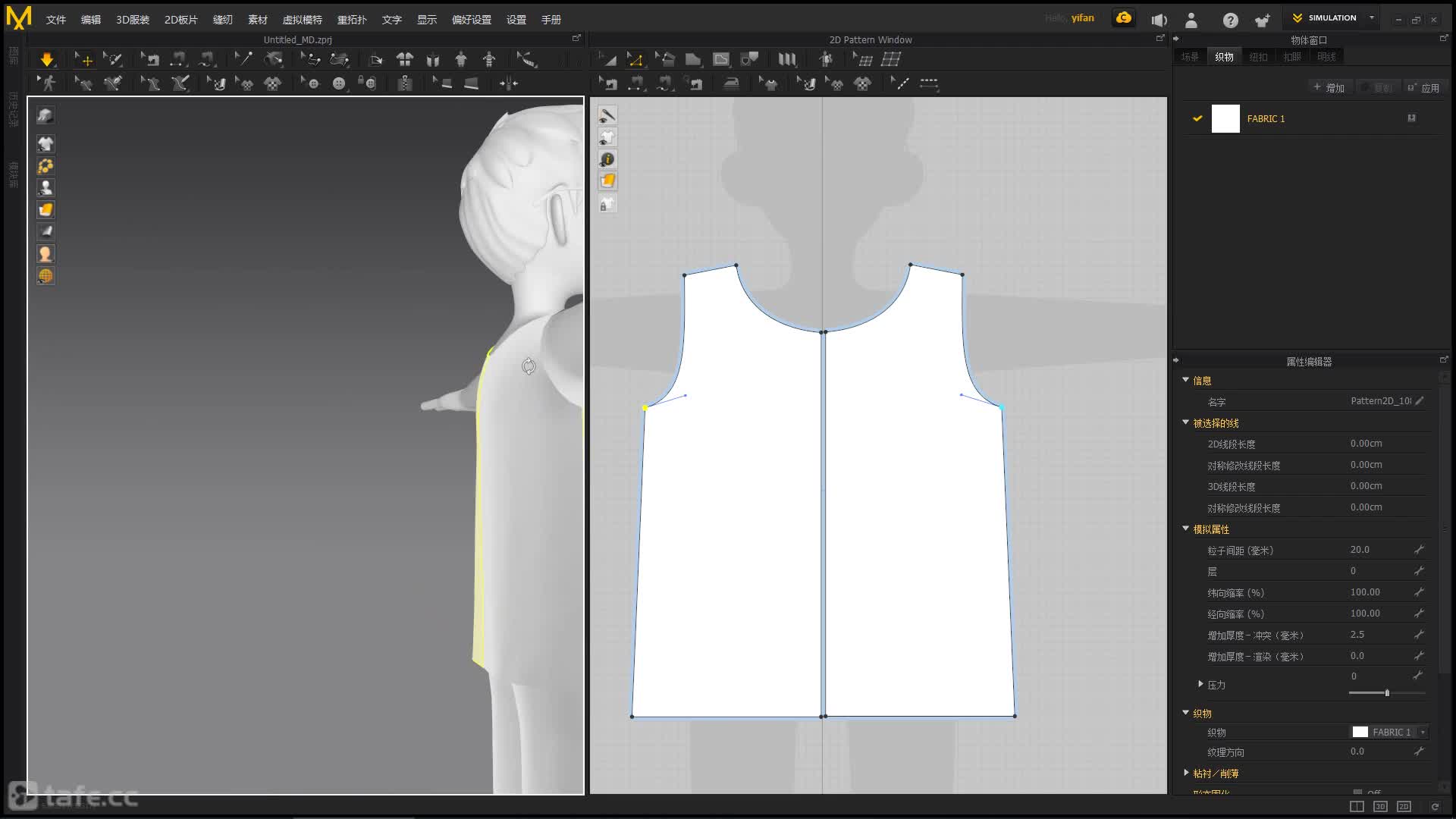The width and height of the screenshot is (1456, 819).
Task: Select the Topstitch dashed line tool
Action: point(899,83)
